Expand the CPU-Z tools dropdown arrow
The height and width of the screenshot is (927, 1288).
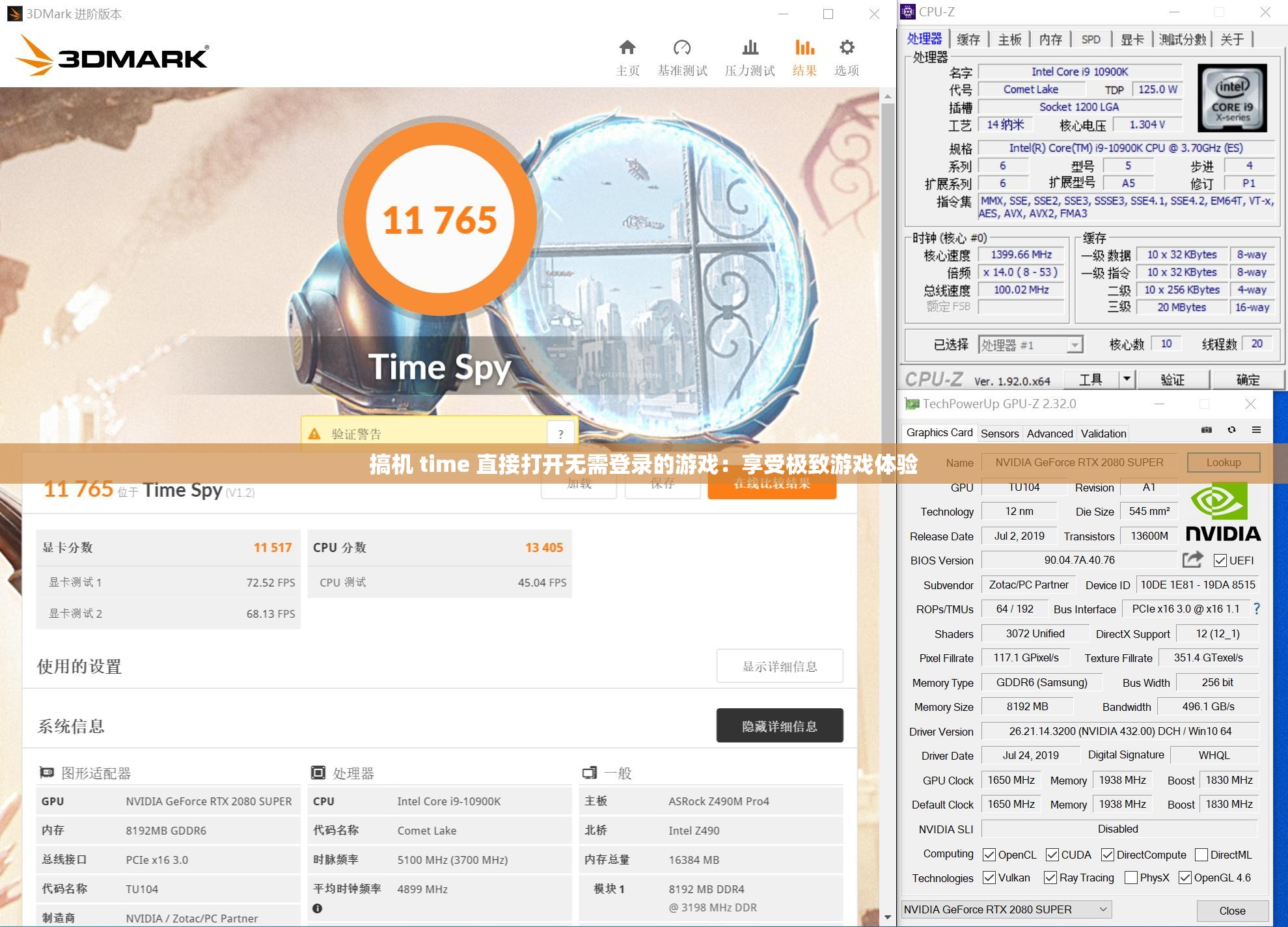(1129, 378)
